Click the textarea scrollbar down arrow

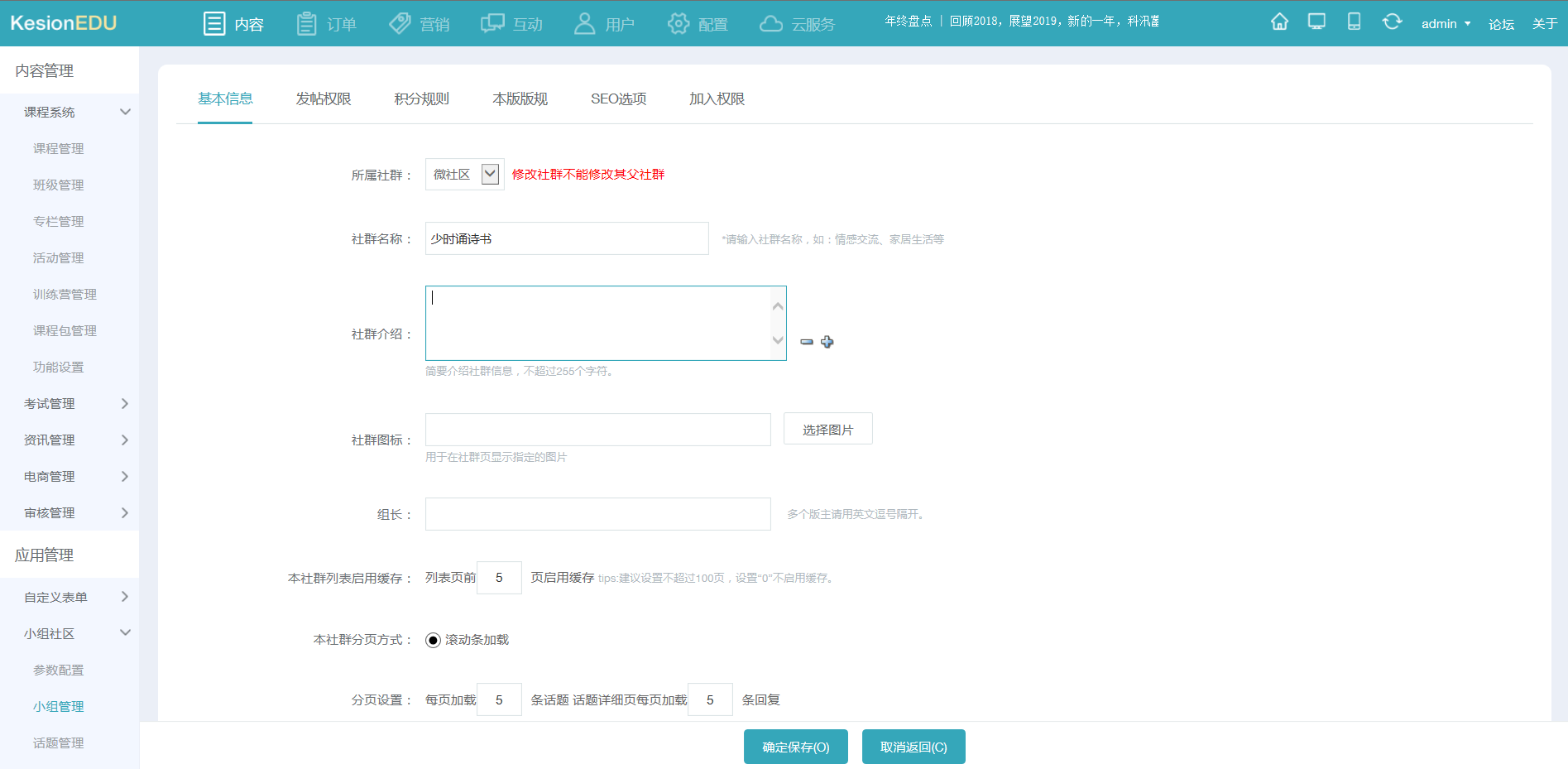click(x=778, y=340)
